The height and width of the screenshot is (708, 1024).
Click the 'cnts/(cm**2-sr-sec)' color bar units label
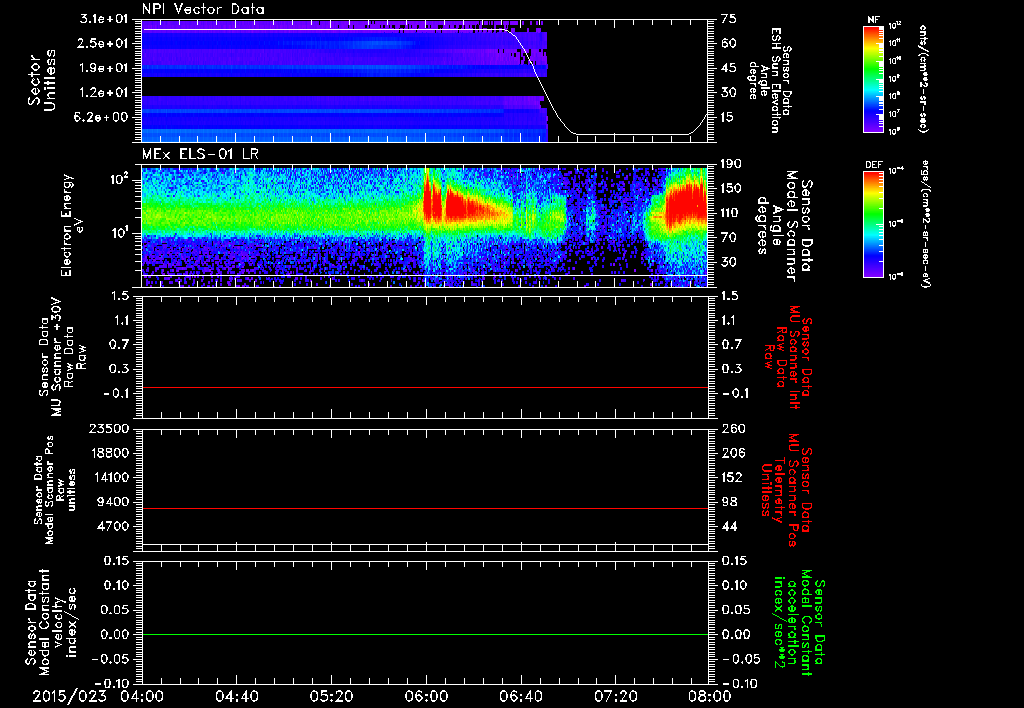[x=923, y=79]
